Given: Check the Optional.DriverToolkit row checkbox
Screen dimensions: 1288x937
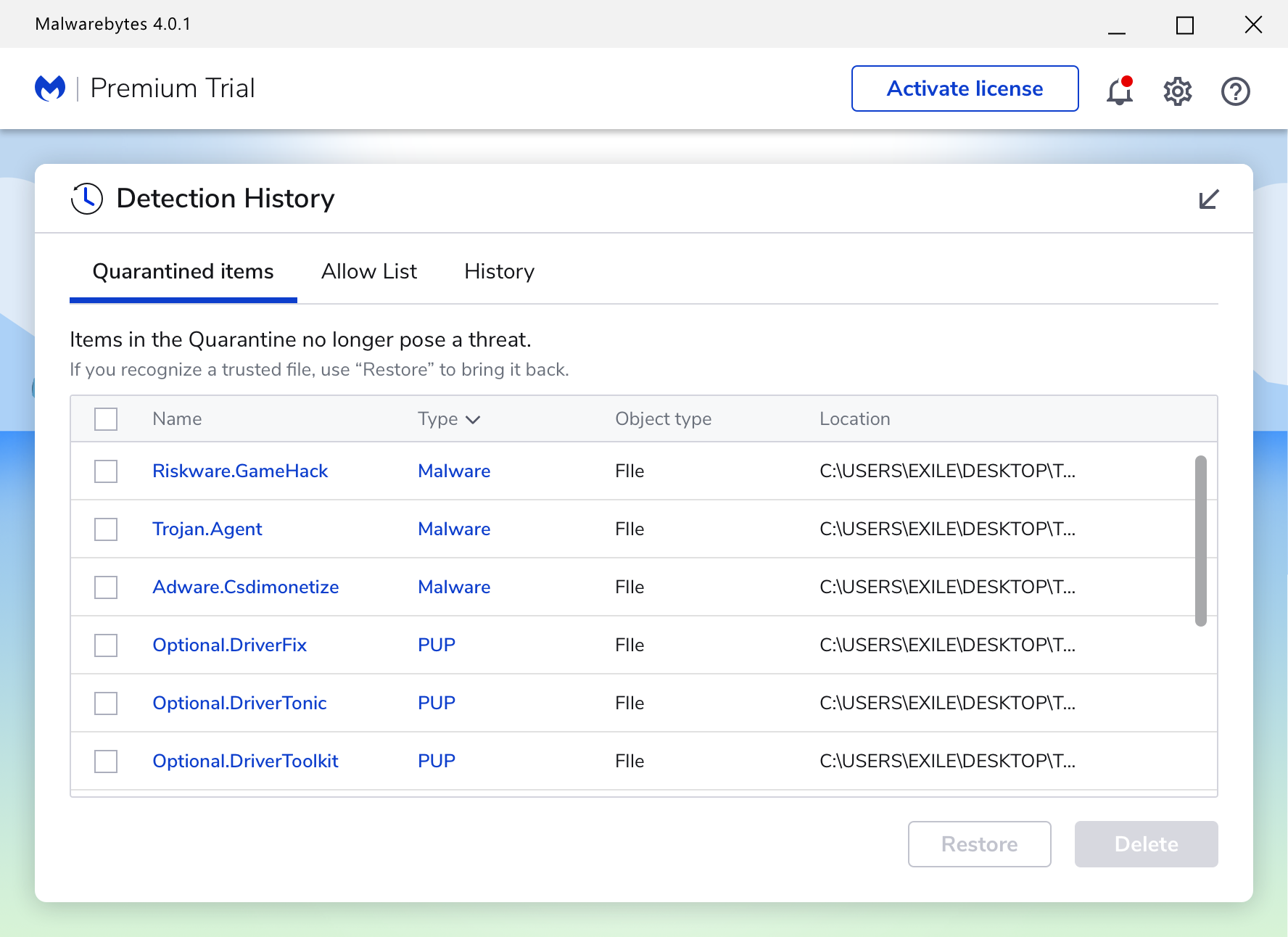Looking at the screenshot, I should coord(106,761).
